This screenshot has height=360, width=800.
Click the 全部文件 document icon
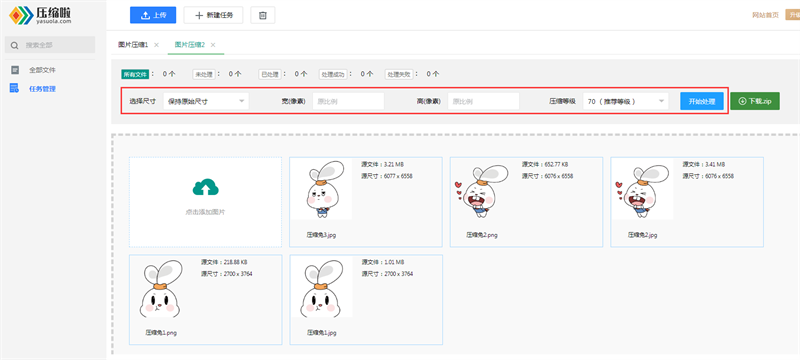point(15,70)
